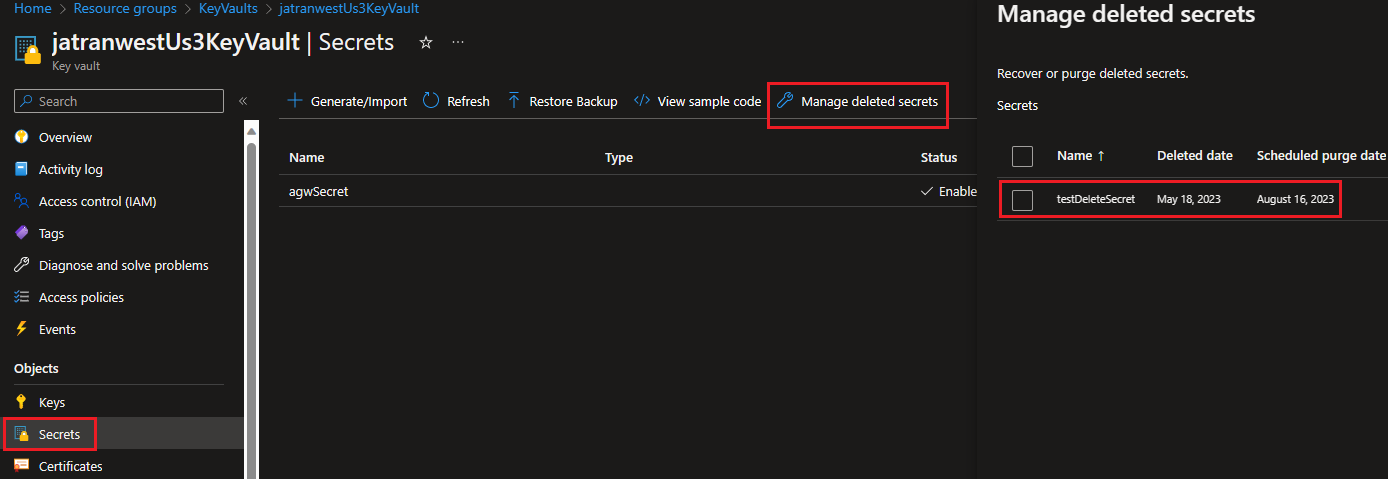Click the purple Tags icon
The width and height of the screenshot is (1388, 479).
[x=21, y=233]
